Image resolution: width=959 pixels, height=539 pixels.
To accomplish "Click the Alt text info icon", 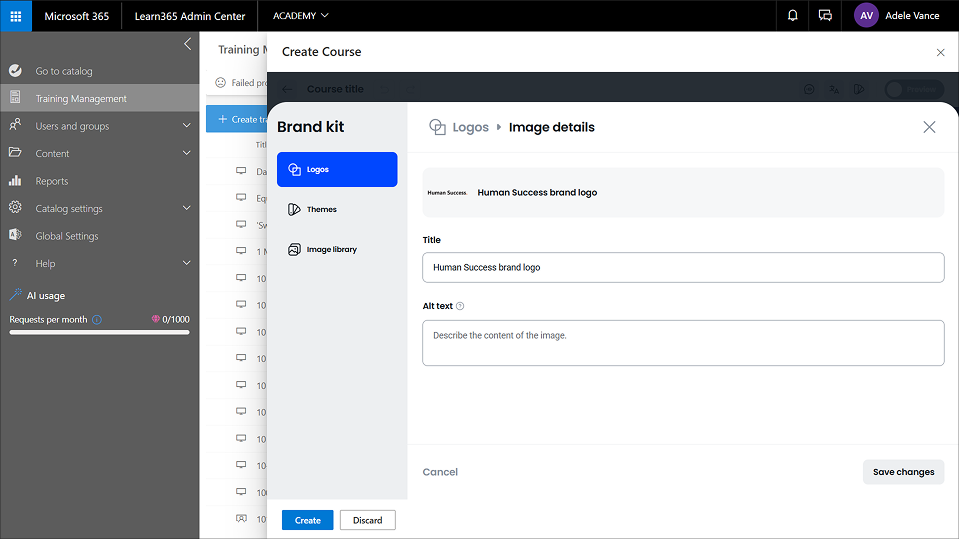I will tap(460, 306).
